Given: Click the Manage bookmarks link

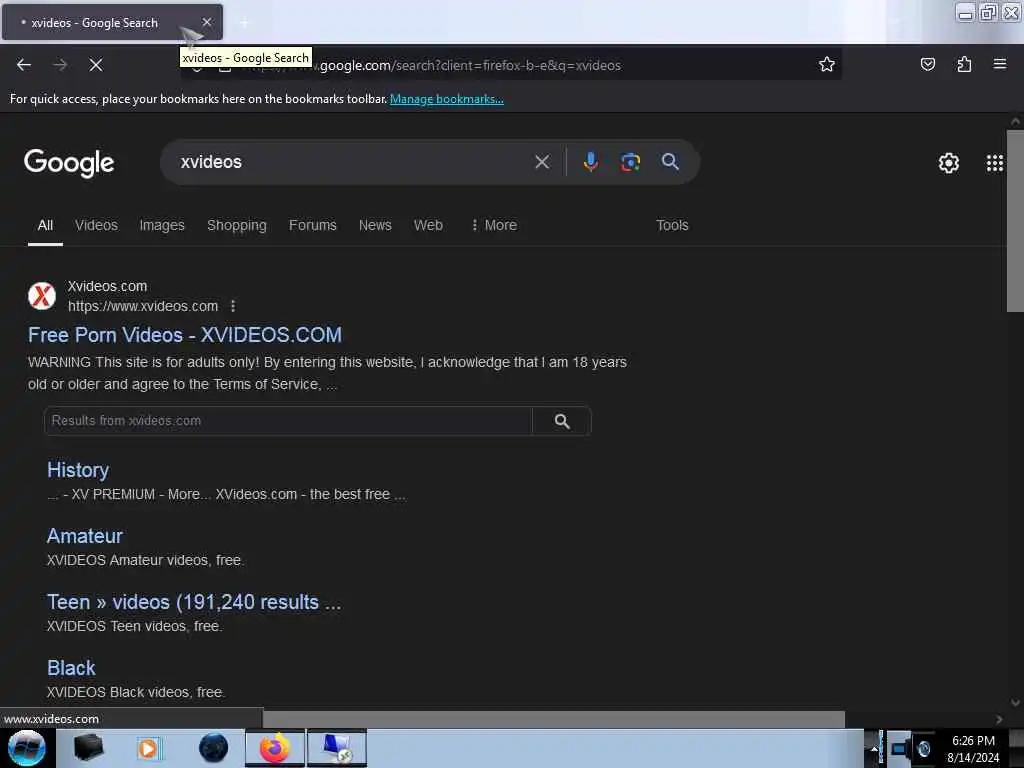Looking at the screenshot, I should 447,99.
